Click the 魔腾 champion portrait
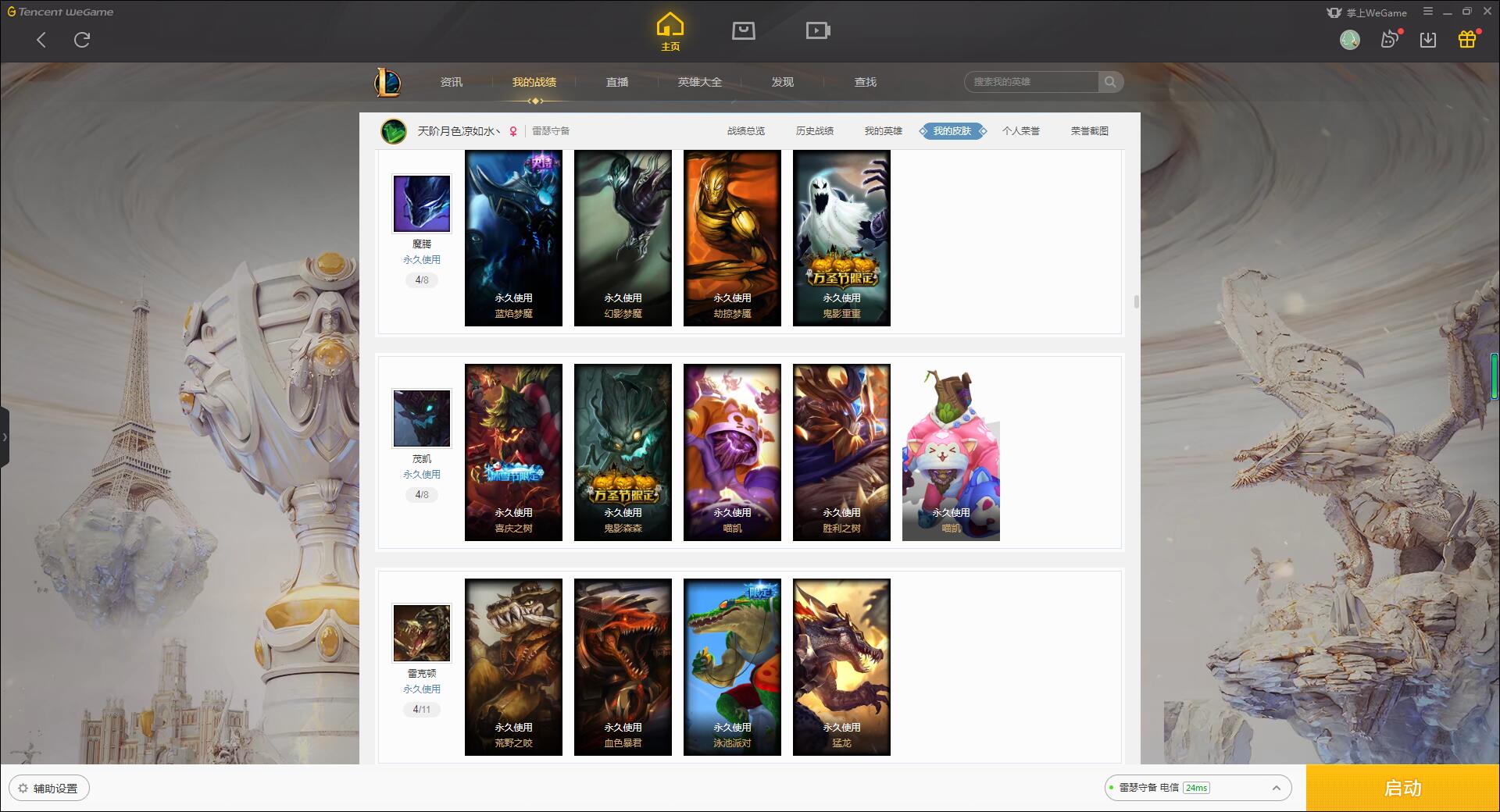1500x812 pixels. (x=422, y=204)
